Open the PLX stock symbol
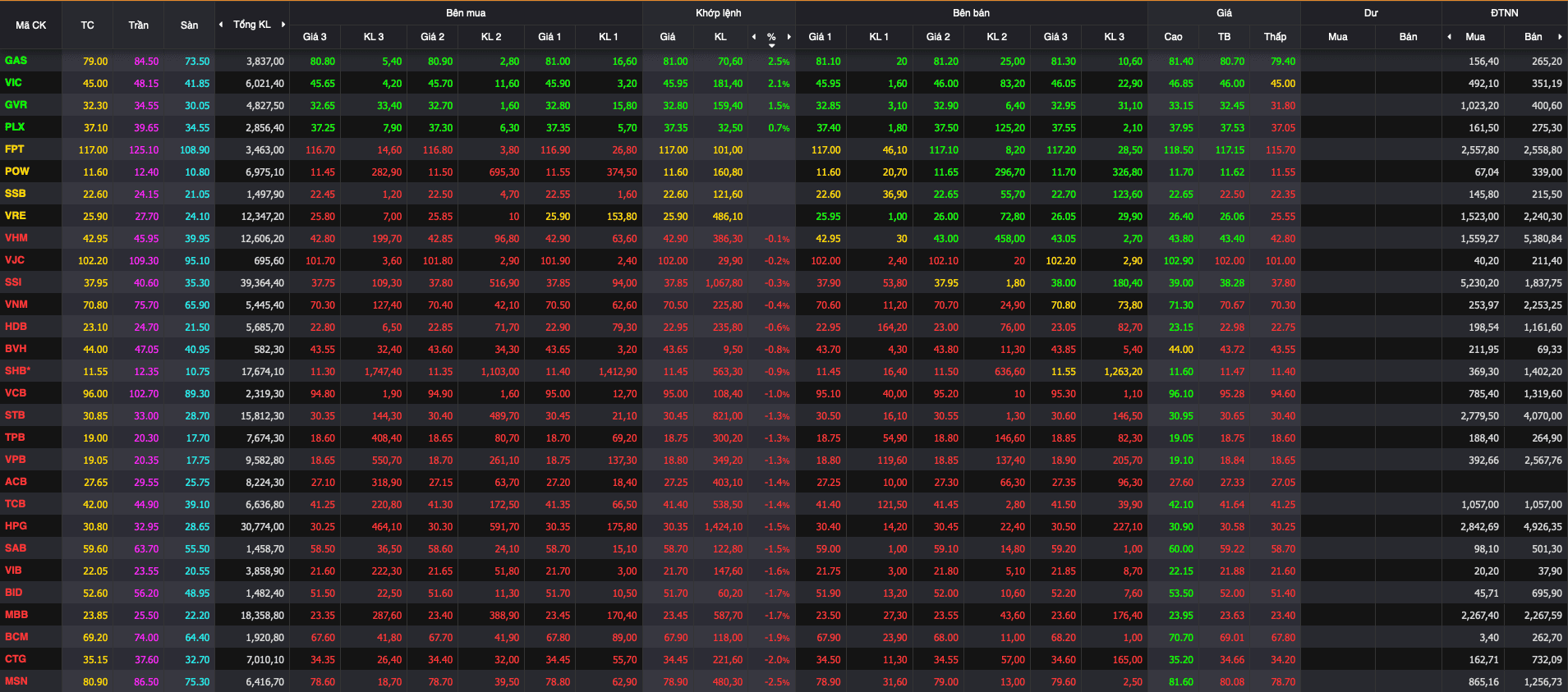Image resolution: width=1568 pixels, height=692 pixels. (15, 127)
